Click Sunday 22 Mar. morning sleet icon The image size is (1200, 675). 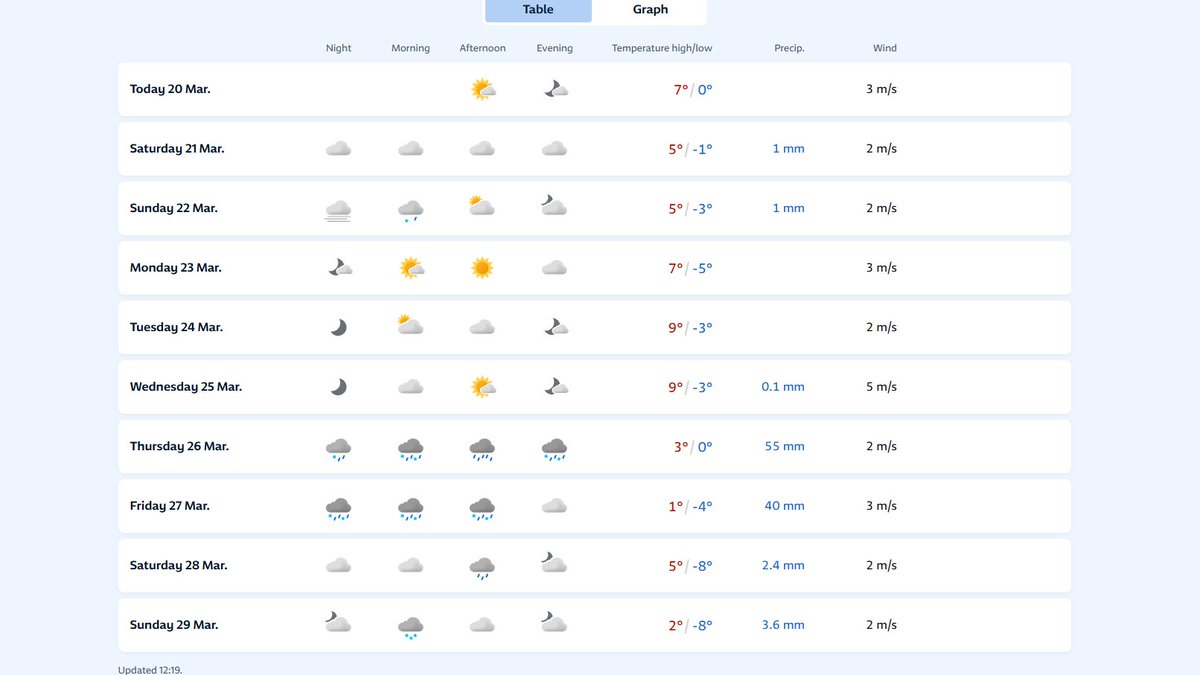click(411, 210)
